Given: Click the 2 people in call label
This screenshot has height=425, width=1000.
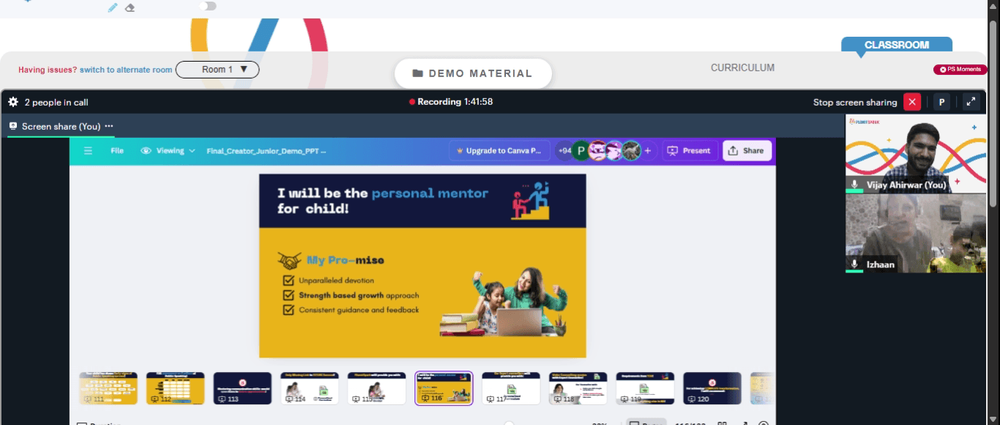Looking at the screenshot, I should pos(56,102).
